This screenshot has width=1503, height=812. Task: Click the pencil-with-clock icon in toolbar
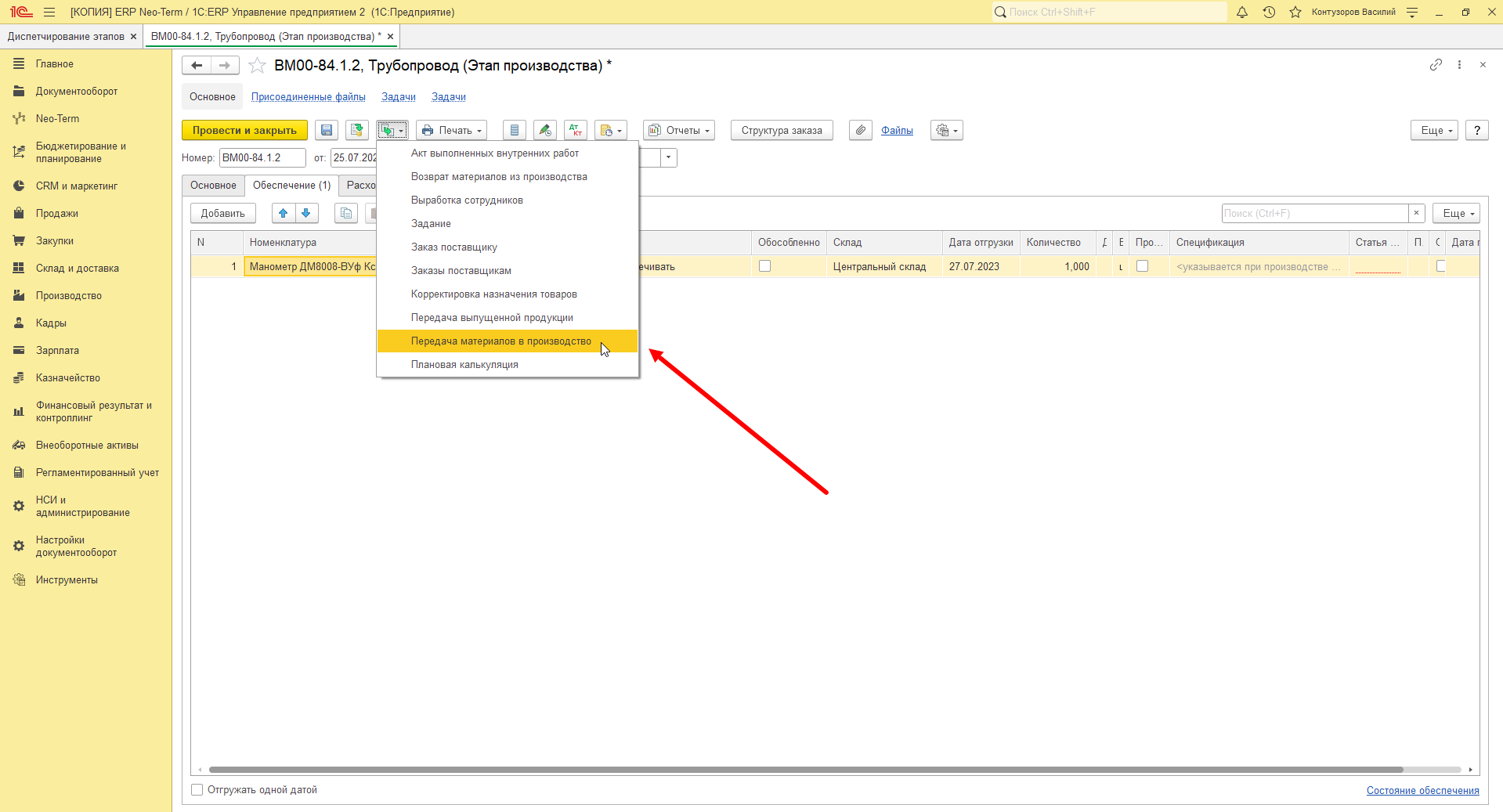tap(545, 130)
